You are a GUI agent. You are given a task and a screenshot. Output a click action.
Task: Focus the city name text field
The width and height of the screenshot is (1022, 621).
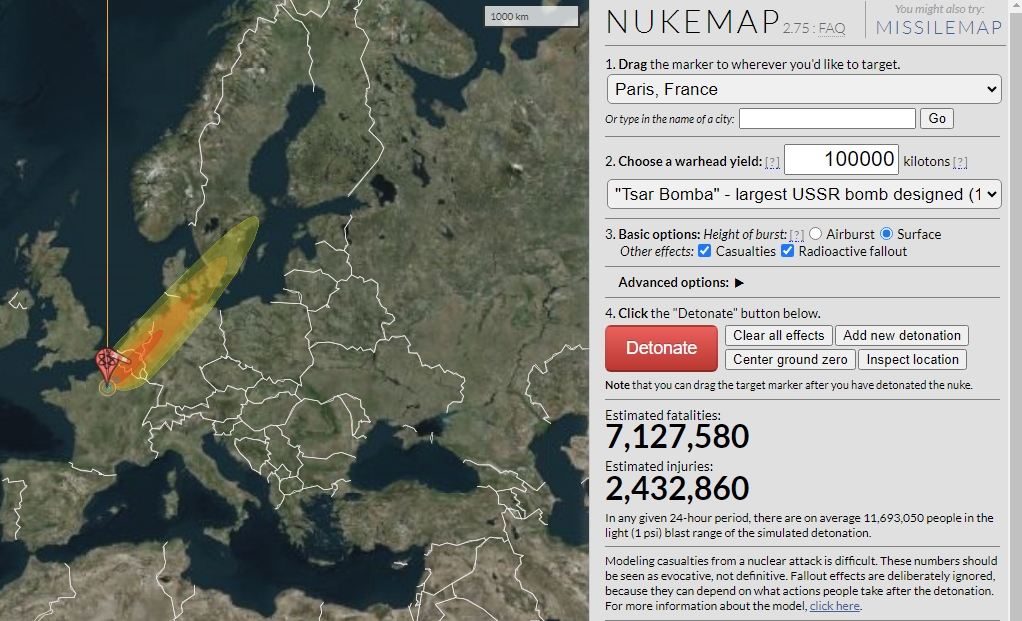click(x=827, y=119)
